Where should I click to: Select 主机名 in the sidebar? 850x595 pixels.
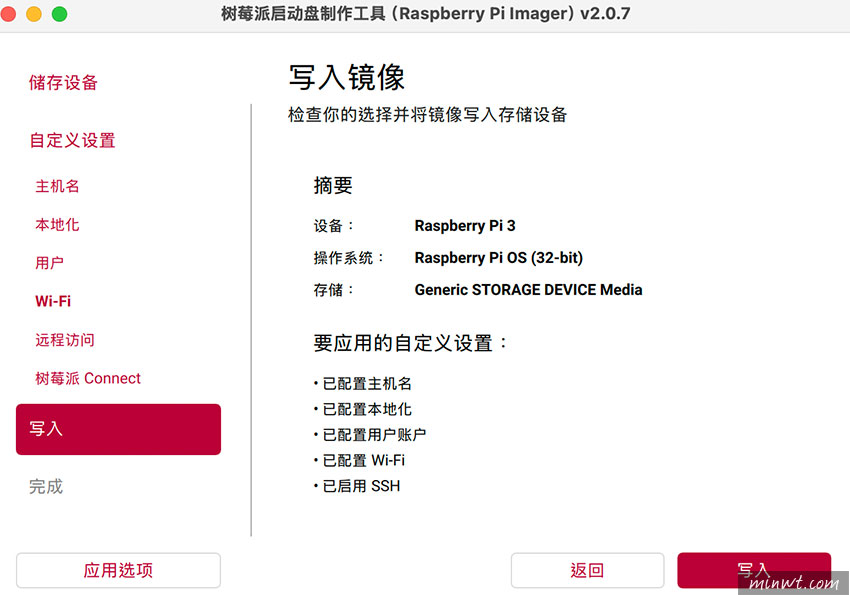[57, 186]
